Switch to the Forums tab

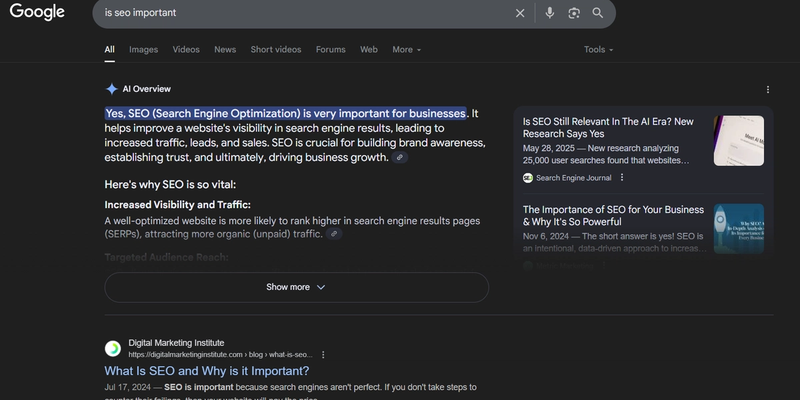pyautogui.click(x=331, y=49)
